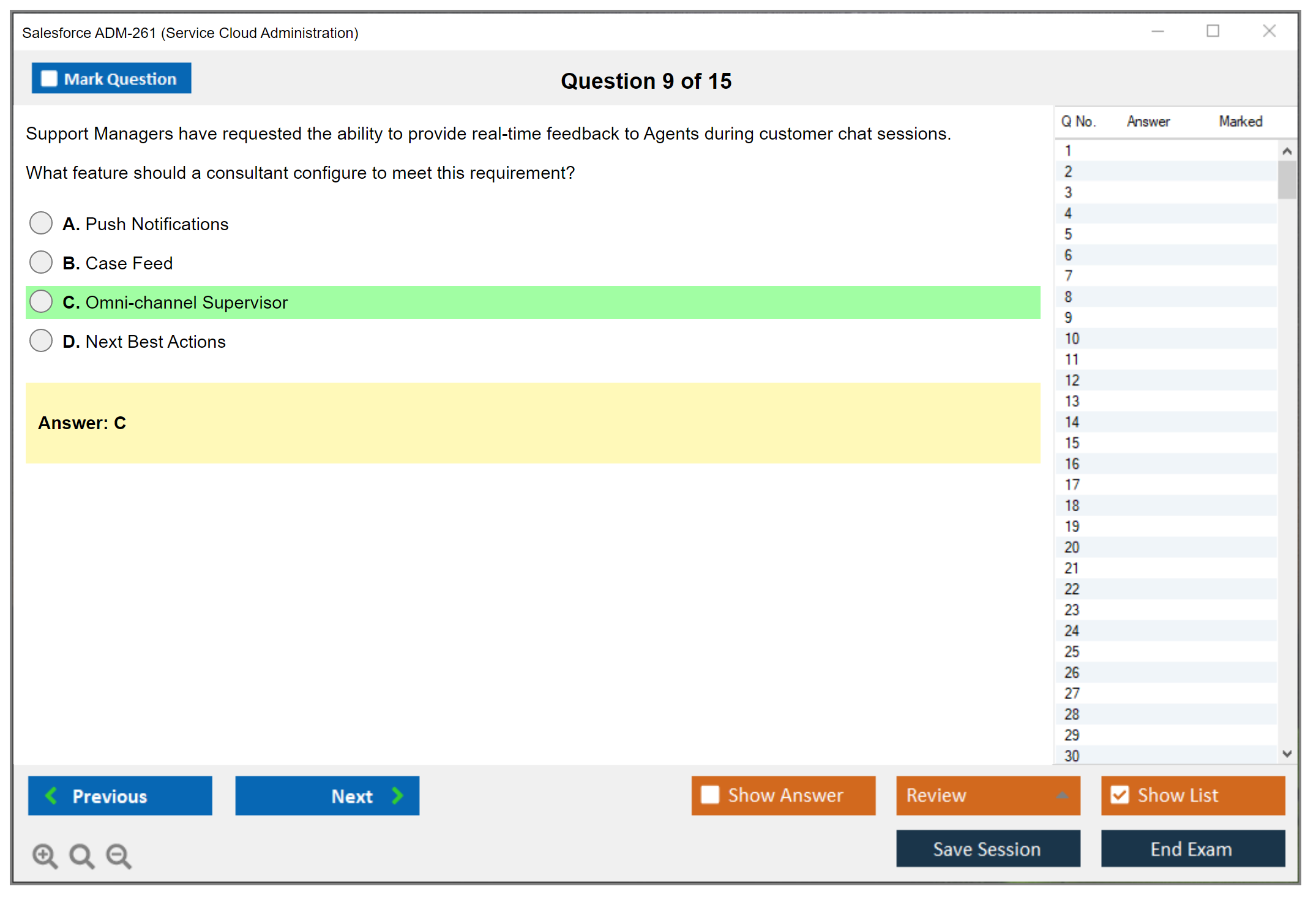Select option A Push Notifications
This screenshot has height=900, width=1316.
pos(41,223)
